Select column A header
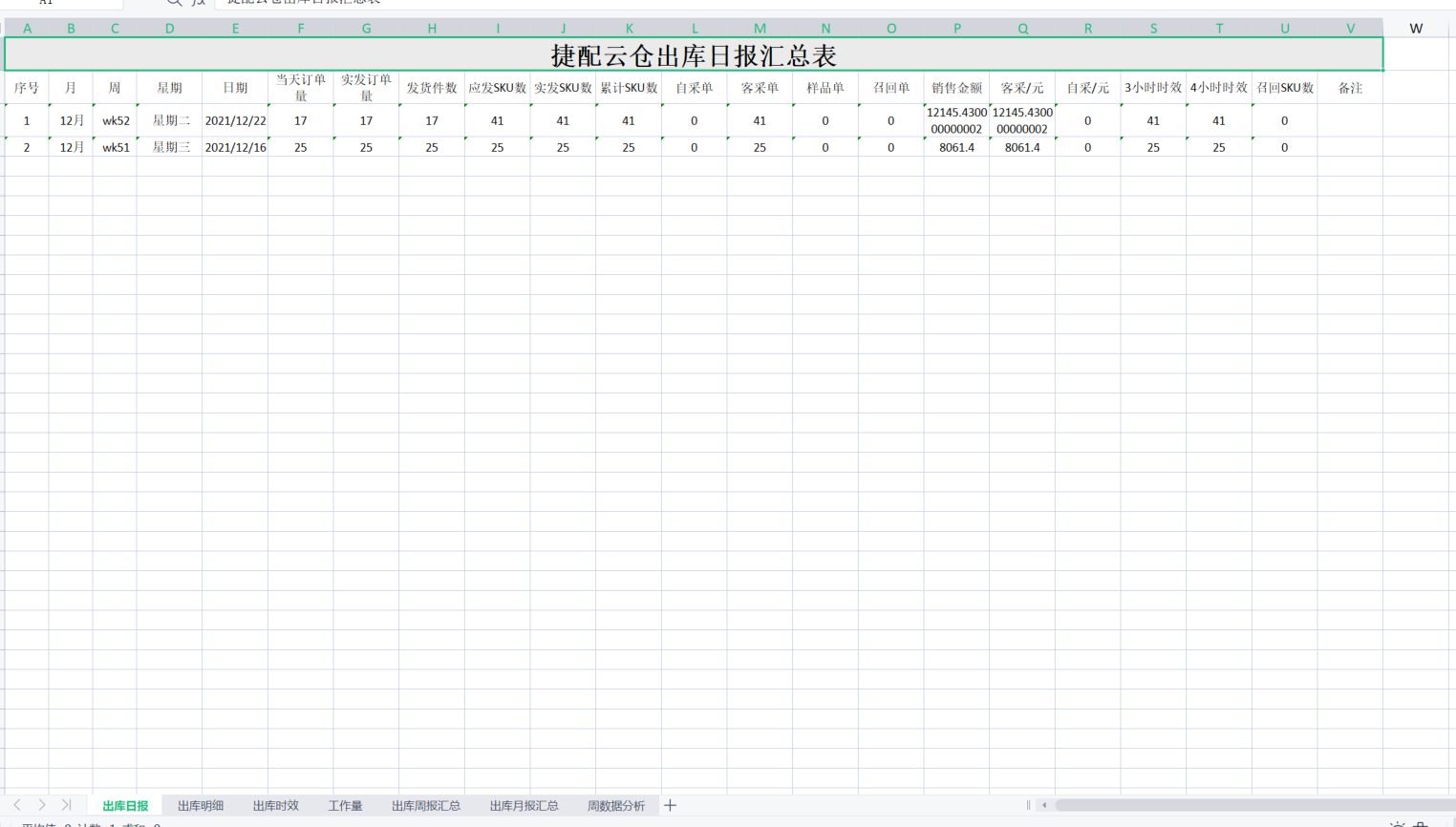Image resolution: width=1456 pixels, height=827 pixels. tap(27, 28)
